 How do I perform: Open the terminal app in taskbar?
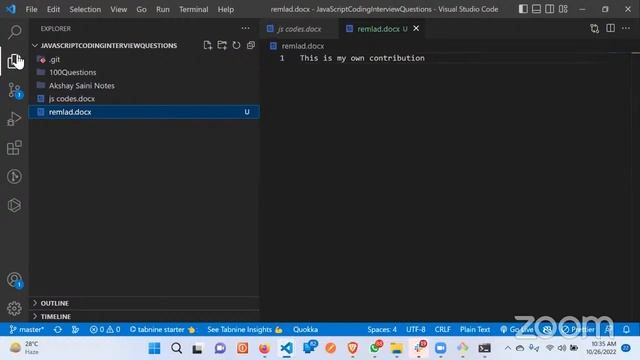click(x=484, y=348)
